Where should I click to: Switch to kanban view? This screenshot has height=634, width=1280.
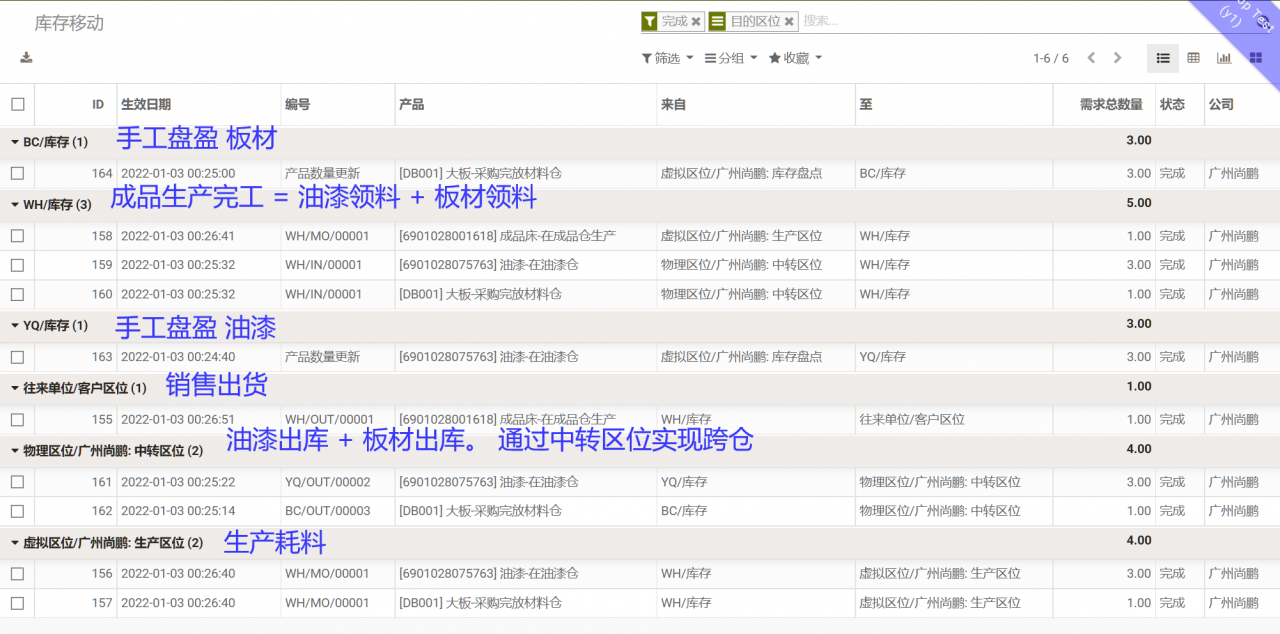coord(1255,58)
